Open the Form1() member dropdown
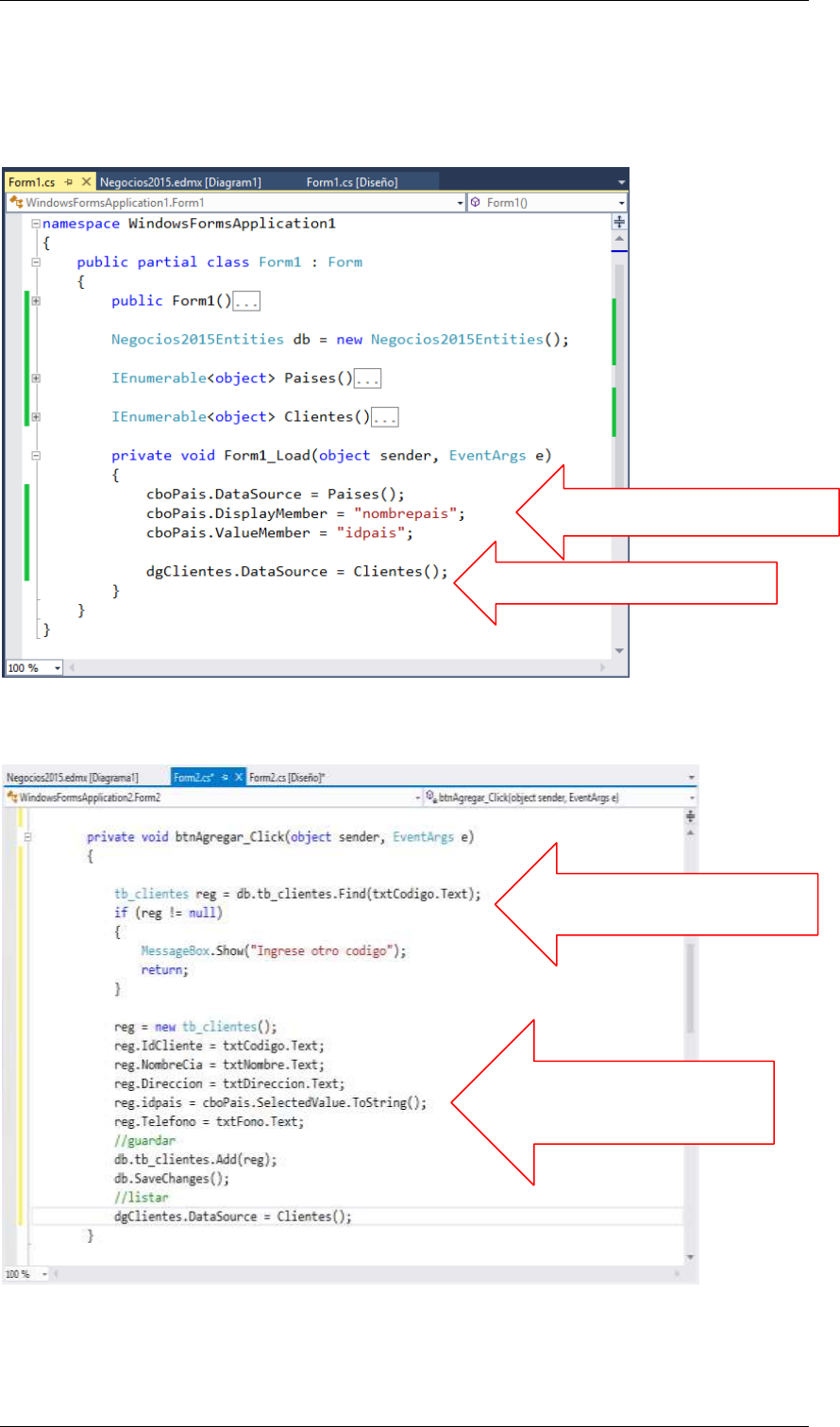Screen dimensions: 840x1427 pos(622,202)
